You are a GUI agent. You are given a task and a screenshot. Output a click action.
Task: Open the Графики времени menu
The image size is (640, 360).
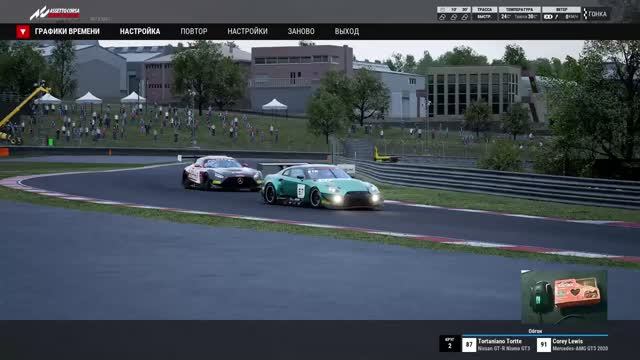[x=67, y=31]
